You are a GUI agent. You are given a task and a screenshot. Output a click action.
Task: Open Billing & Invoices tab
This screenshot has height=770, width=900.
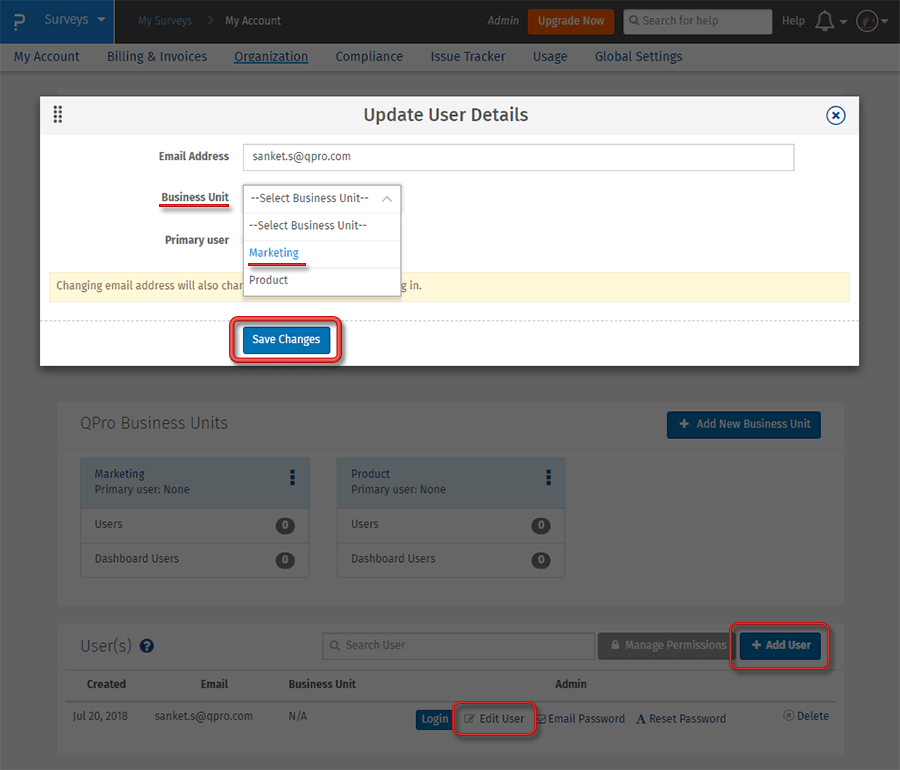click(157, 57)
